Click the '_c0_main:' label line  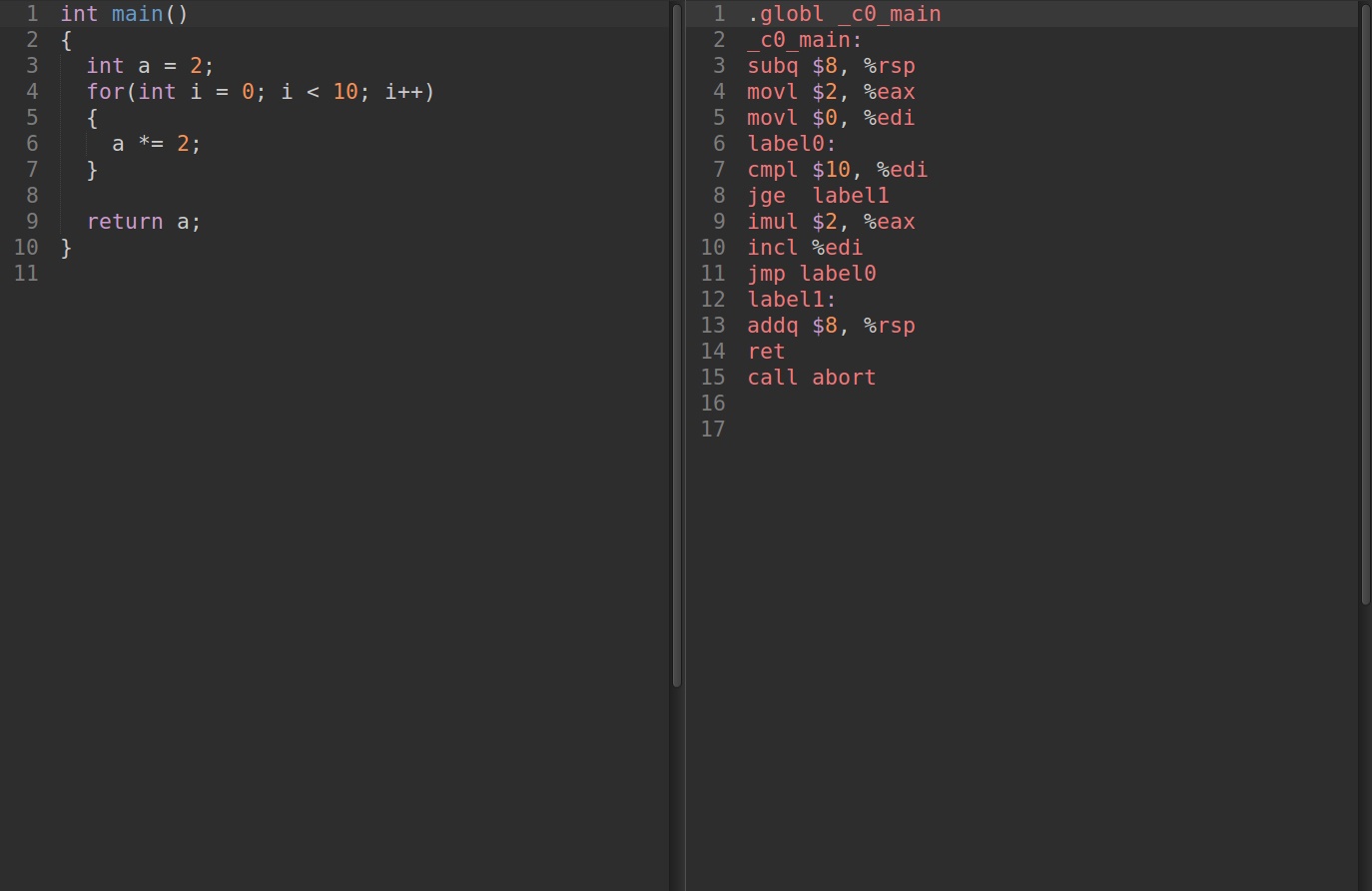805,40
